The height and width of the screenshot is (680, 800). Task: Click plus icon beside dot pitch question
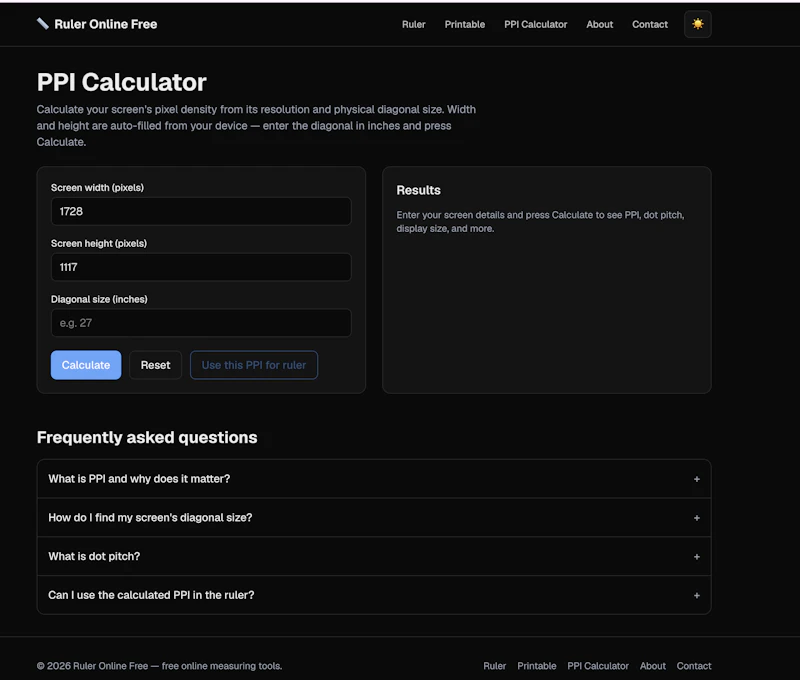[696, 557]
